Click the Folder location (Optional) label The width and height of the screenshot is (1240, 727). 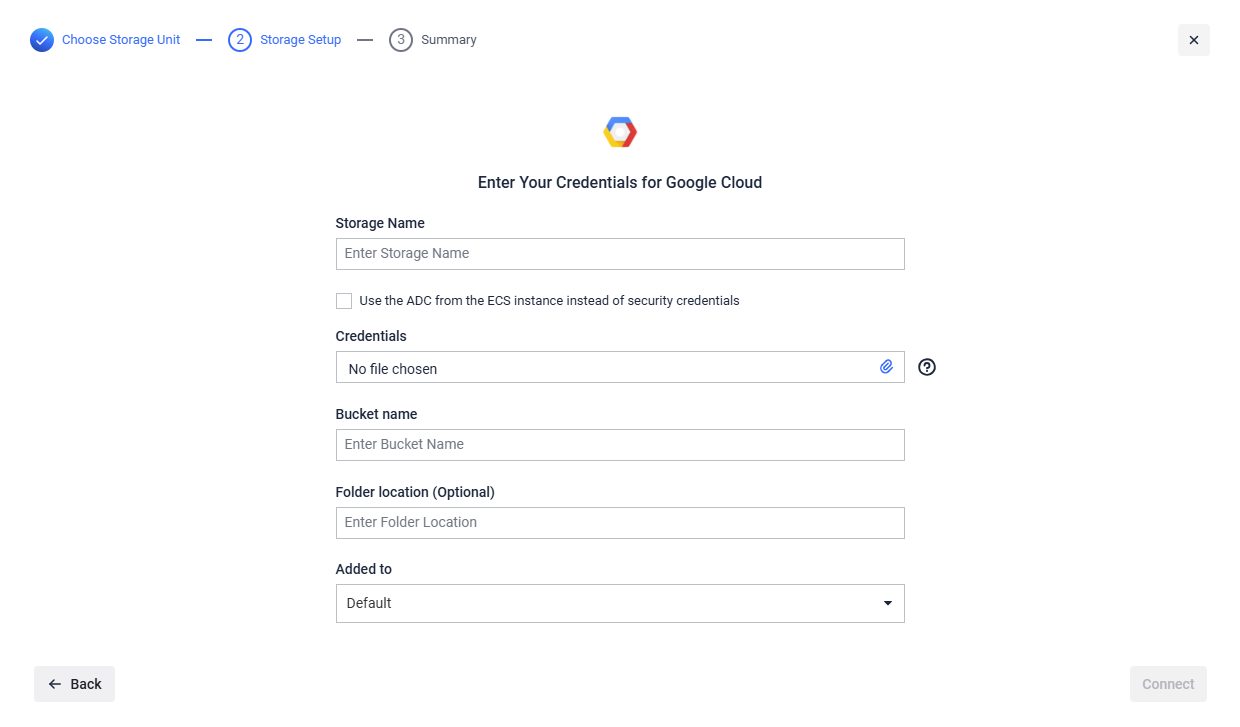[415, 492]
